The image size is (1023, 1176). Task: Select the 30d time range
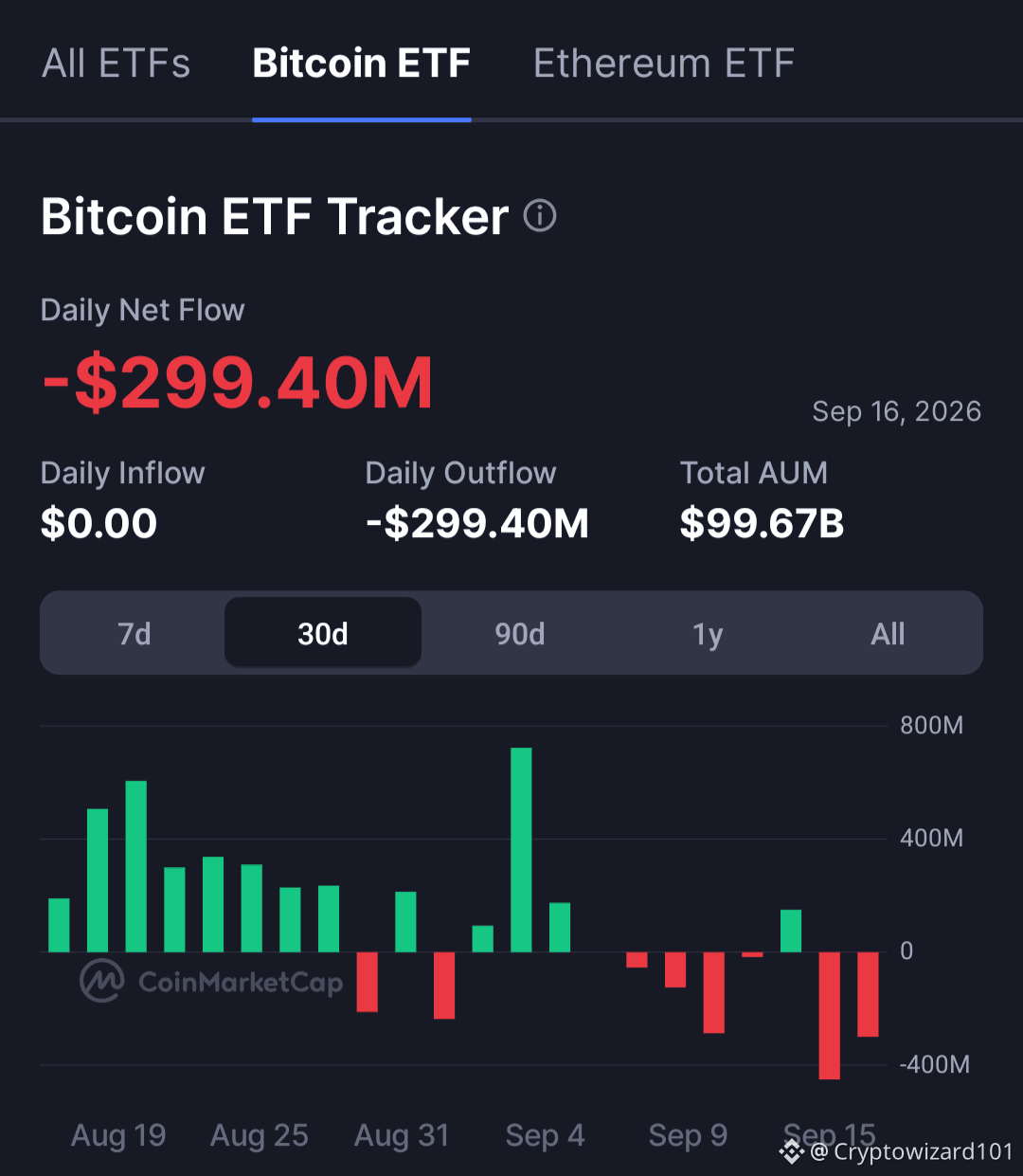(x=323, y=633)
